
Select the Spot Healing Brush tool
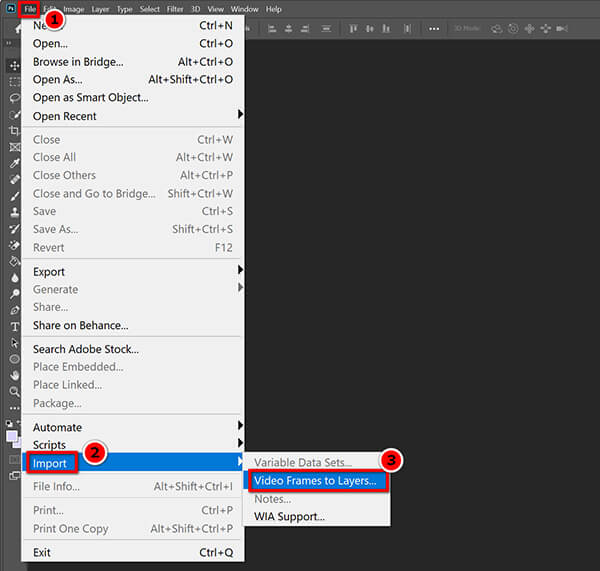coord(15,179)
